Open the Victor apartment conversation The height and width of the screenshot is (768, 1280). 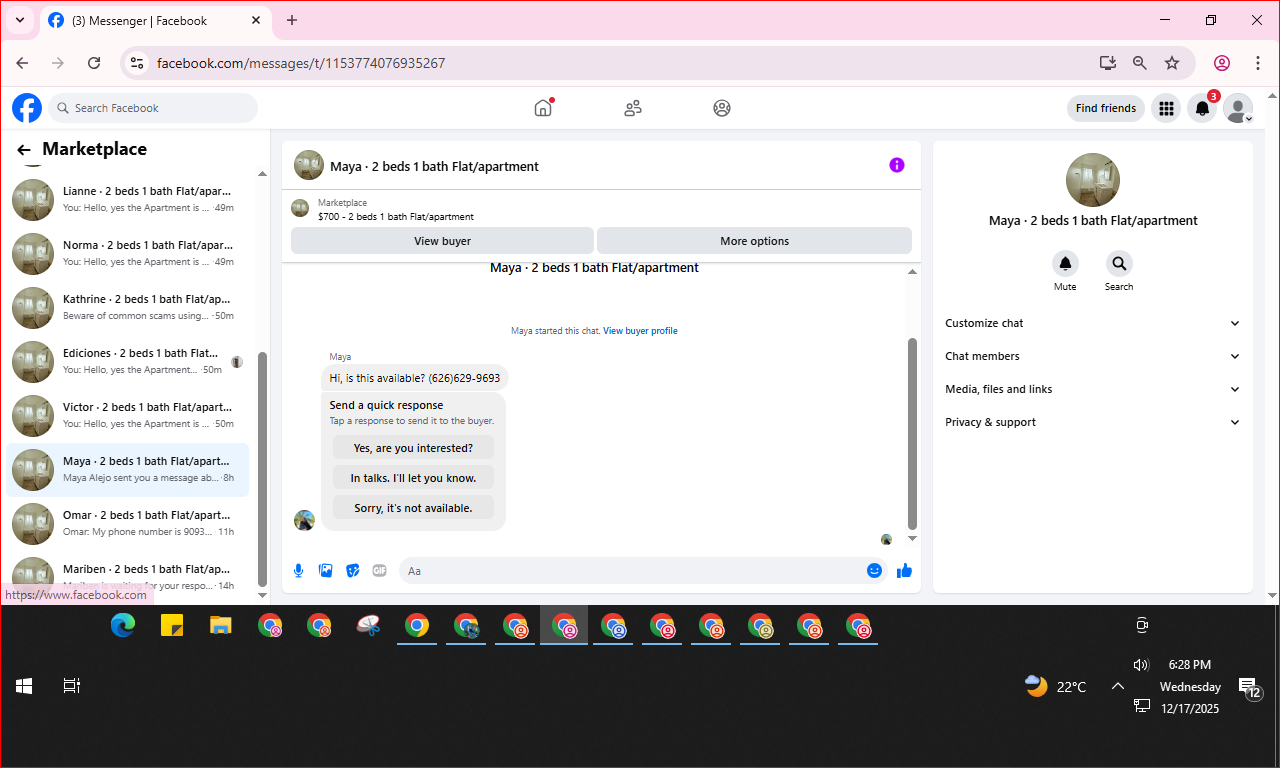pos(128,415)
